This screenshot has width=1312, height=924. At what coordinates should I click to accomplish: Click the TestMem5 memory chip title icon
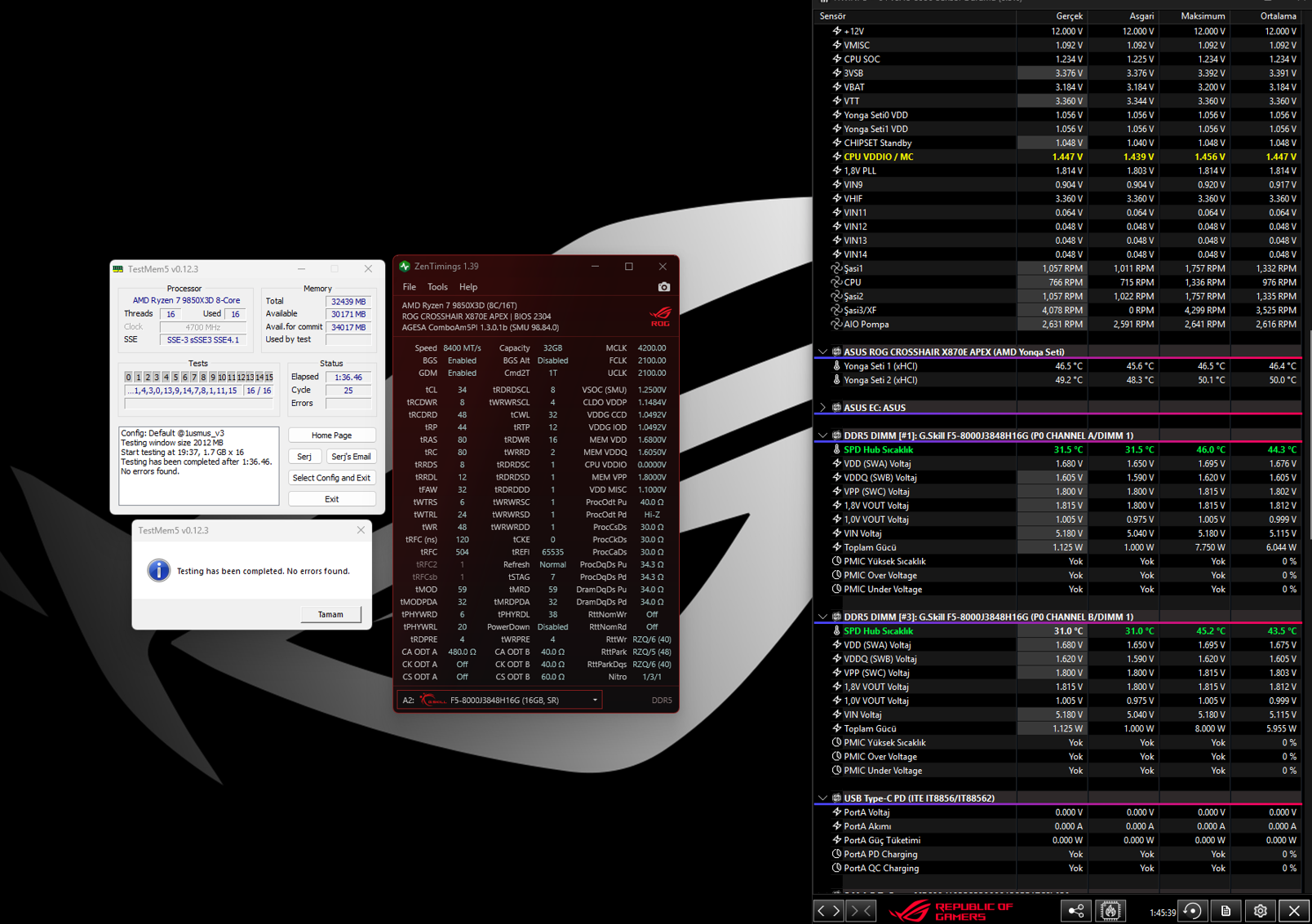(118, 269)
